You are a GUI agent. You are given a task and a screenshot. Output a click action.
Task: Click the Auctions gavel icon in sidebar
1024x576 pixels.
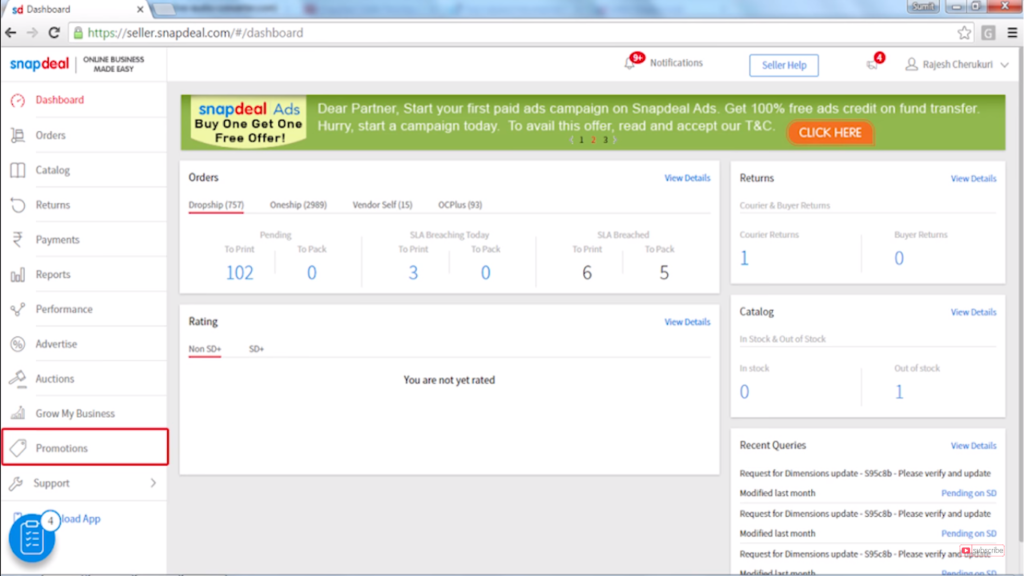(18, 379)
